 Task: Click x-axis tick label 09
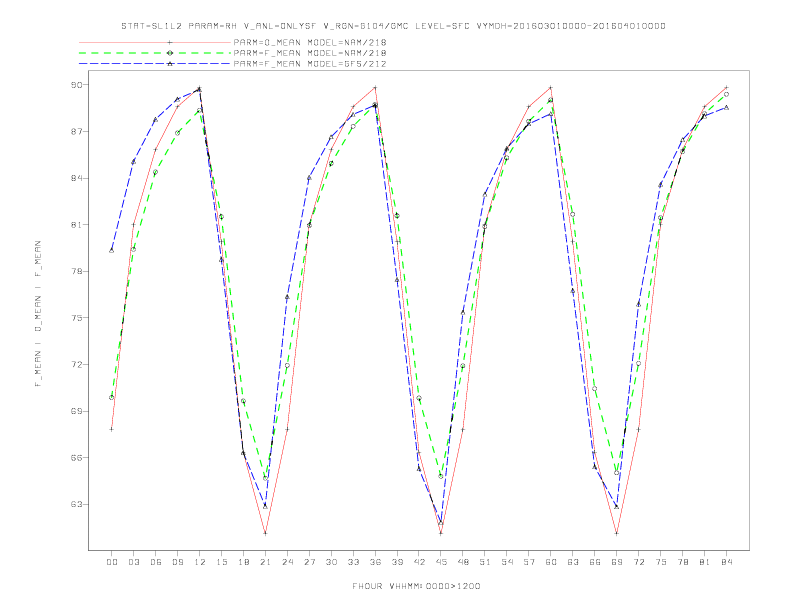coord(177,562)
